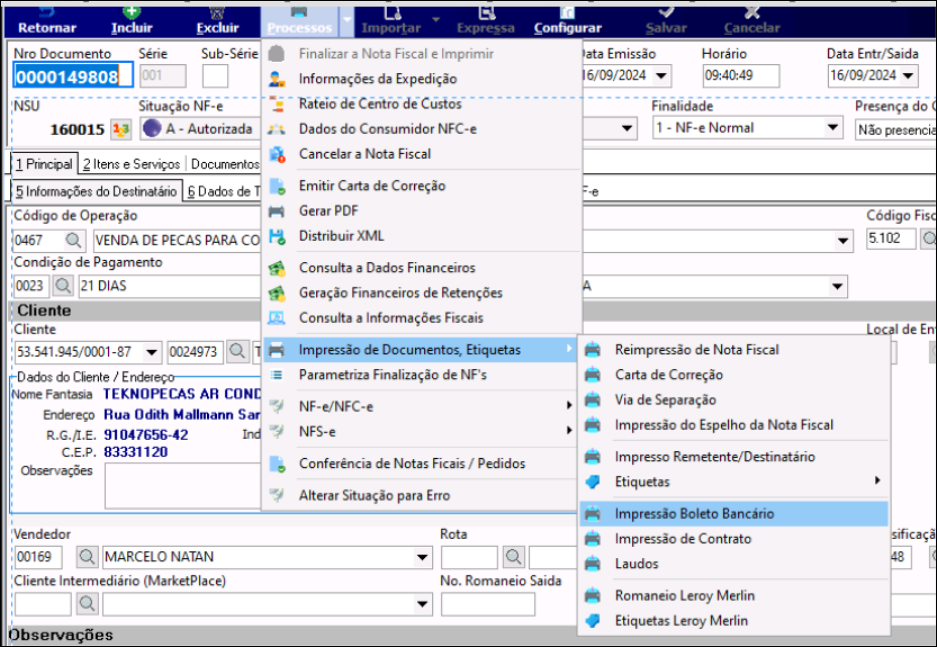Click the Distribuir XML save icon
This screenshot has width=937, height=647.
tap(277, 236)
